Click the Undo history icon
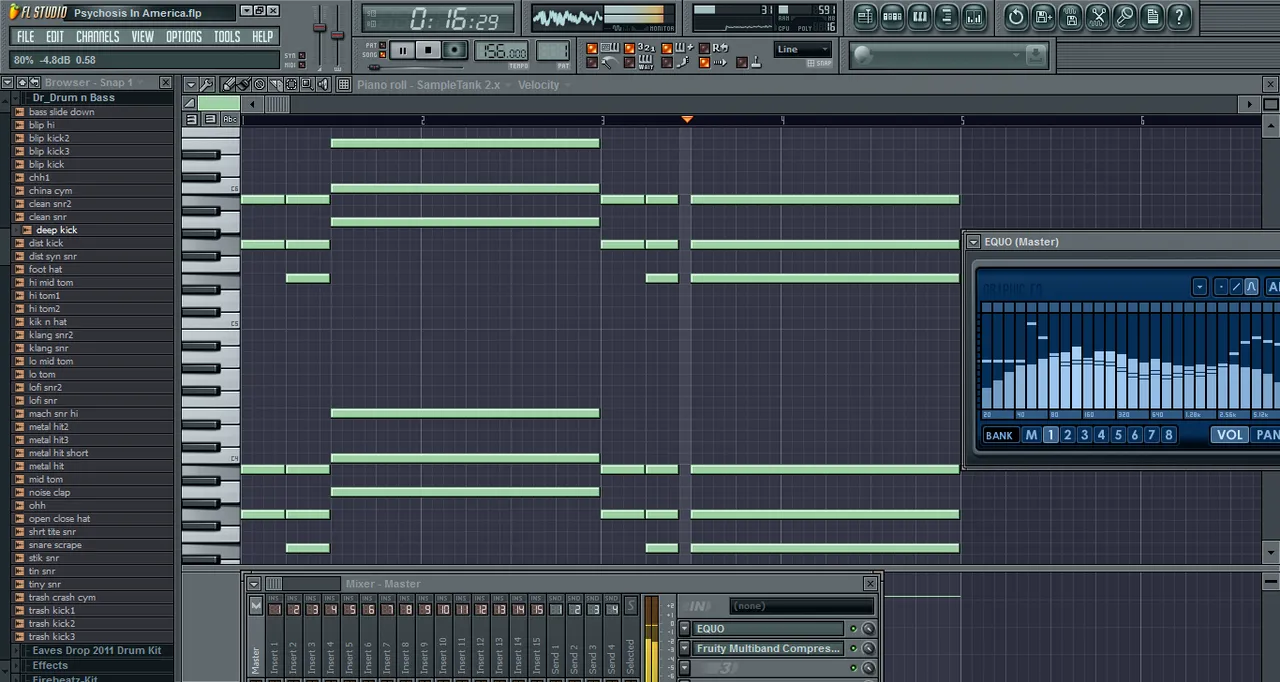This screenshot has width=1280, height=682. tap(1016, 16)
